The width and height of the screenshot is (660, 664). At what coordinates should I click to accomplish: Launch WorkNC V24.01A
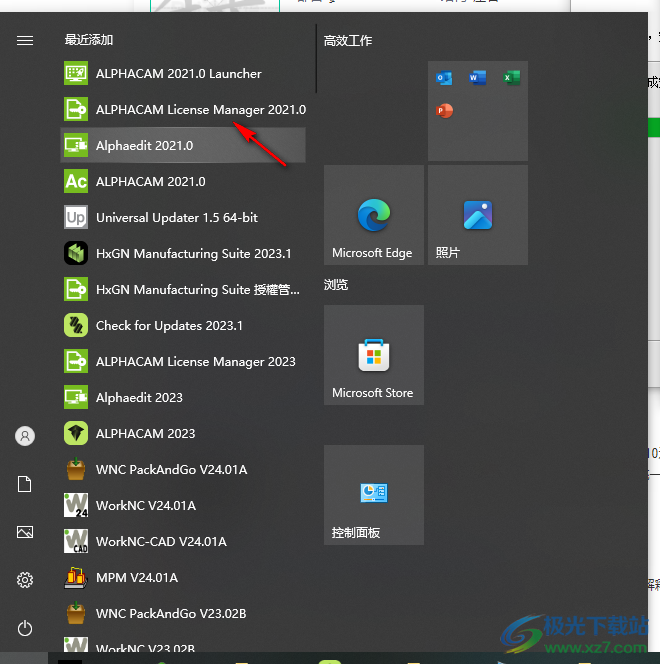tap(145, 506)
